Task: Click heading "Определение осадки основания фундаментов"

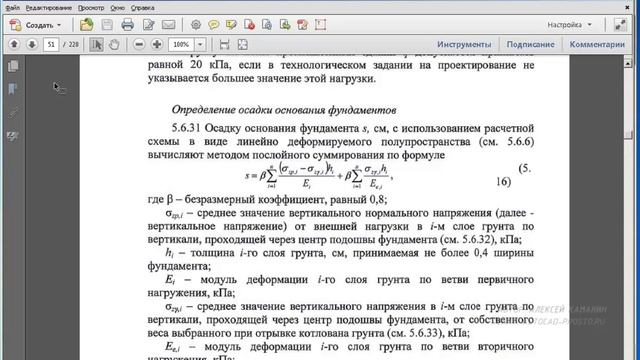Action: pos(284,110)
